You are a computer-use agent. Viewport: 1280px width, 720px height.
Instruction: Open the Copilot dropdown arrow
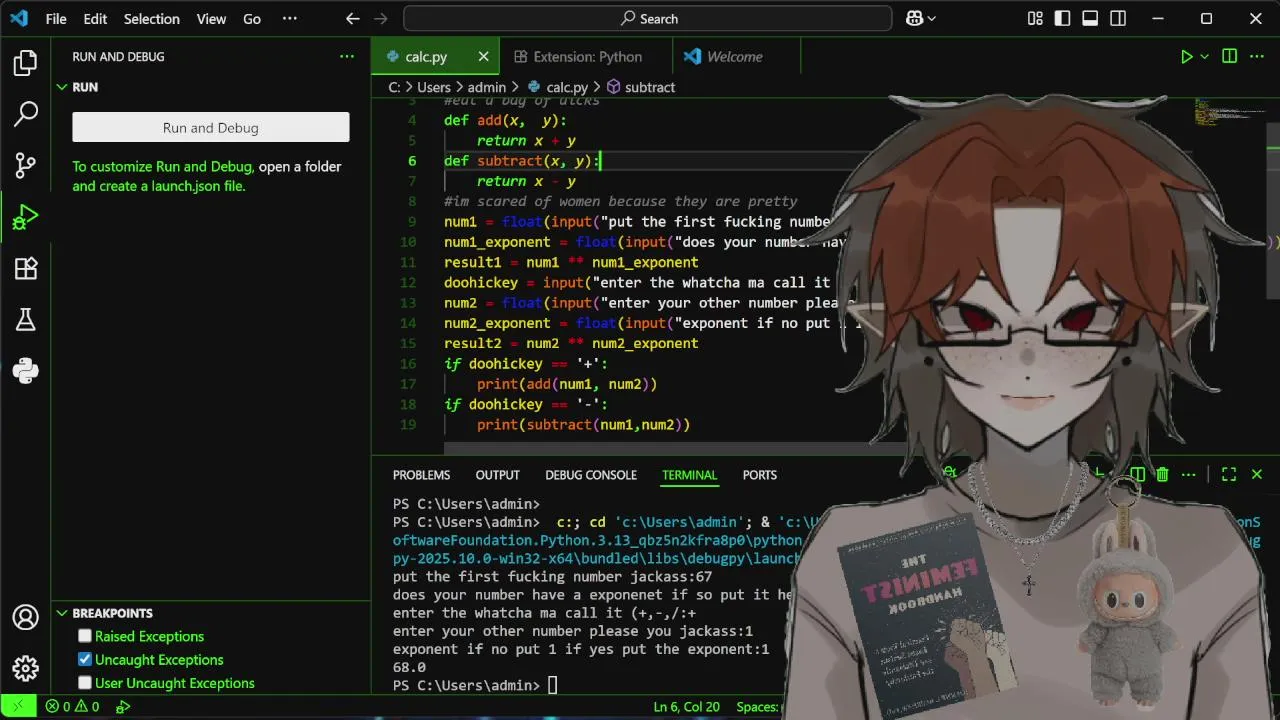(932, 18)
